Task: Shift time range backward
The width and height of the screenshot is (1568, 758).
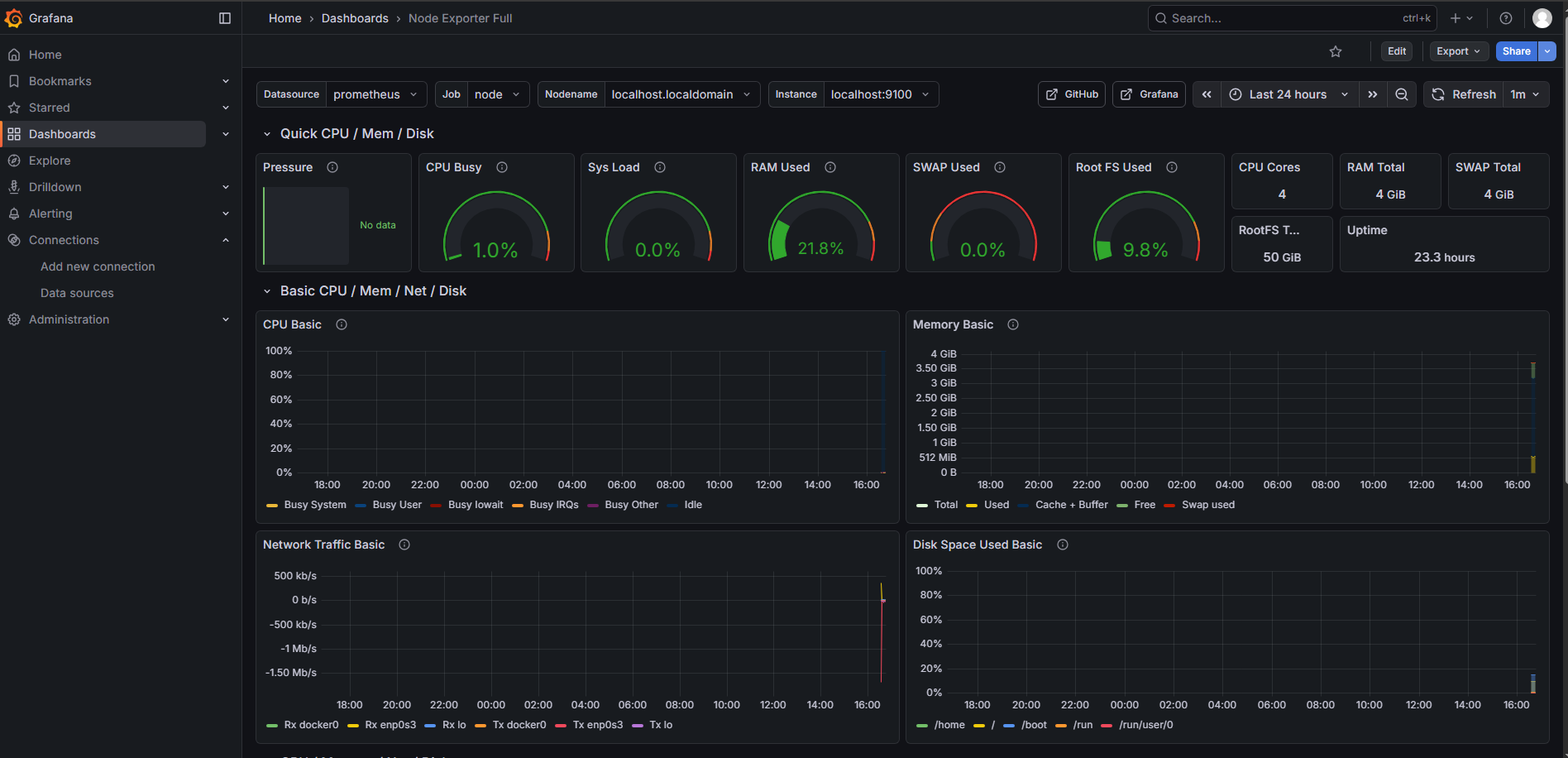Action: [x=1207, y=94]
